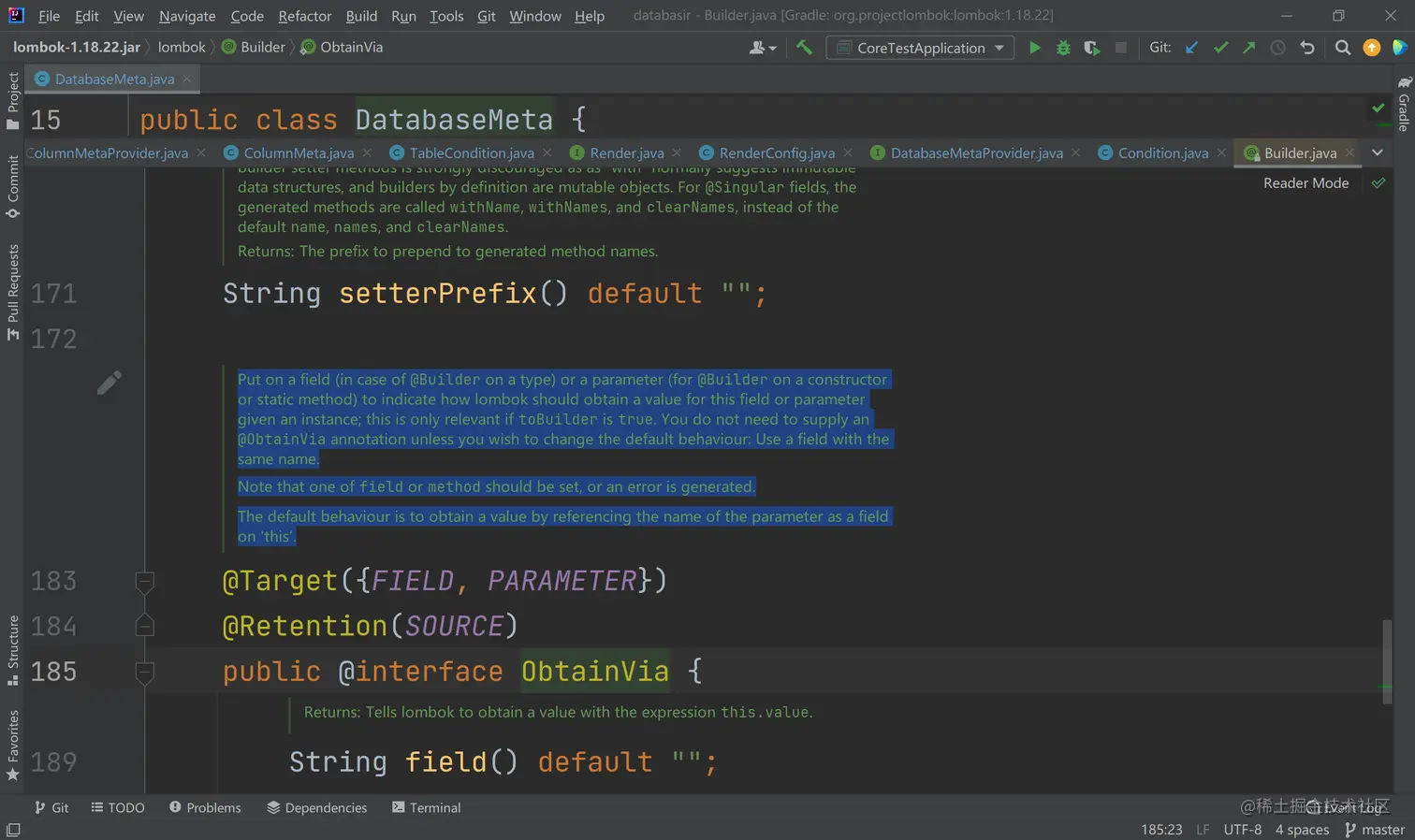Push commits with the Git up-arrow icon

(x=1248, y=48)
